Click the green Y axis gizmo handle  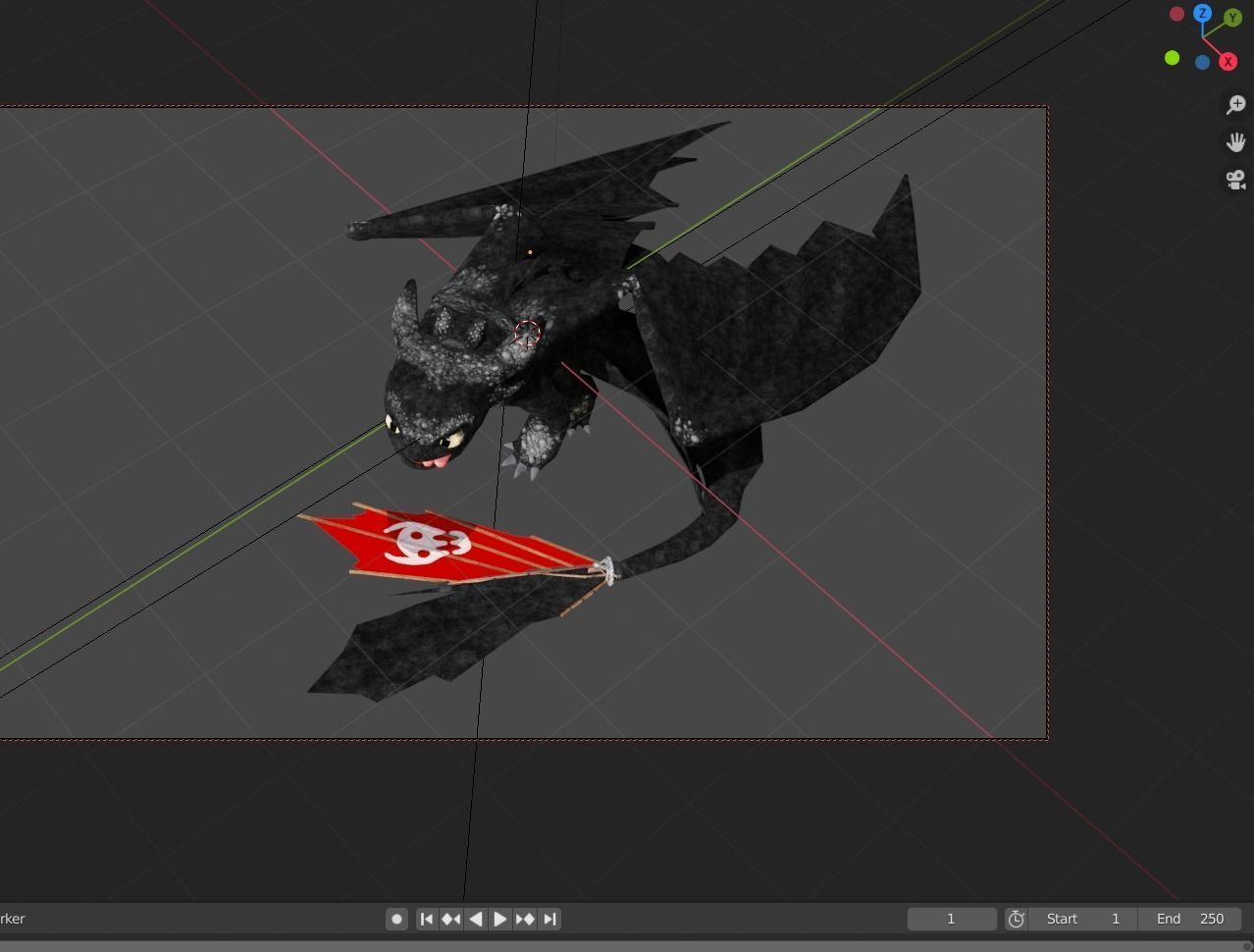pyautogui.click(x=1233, y=18)
